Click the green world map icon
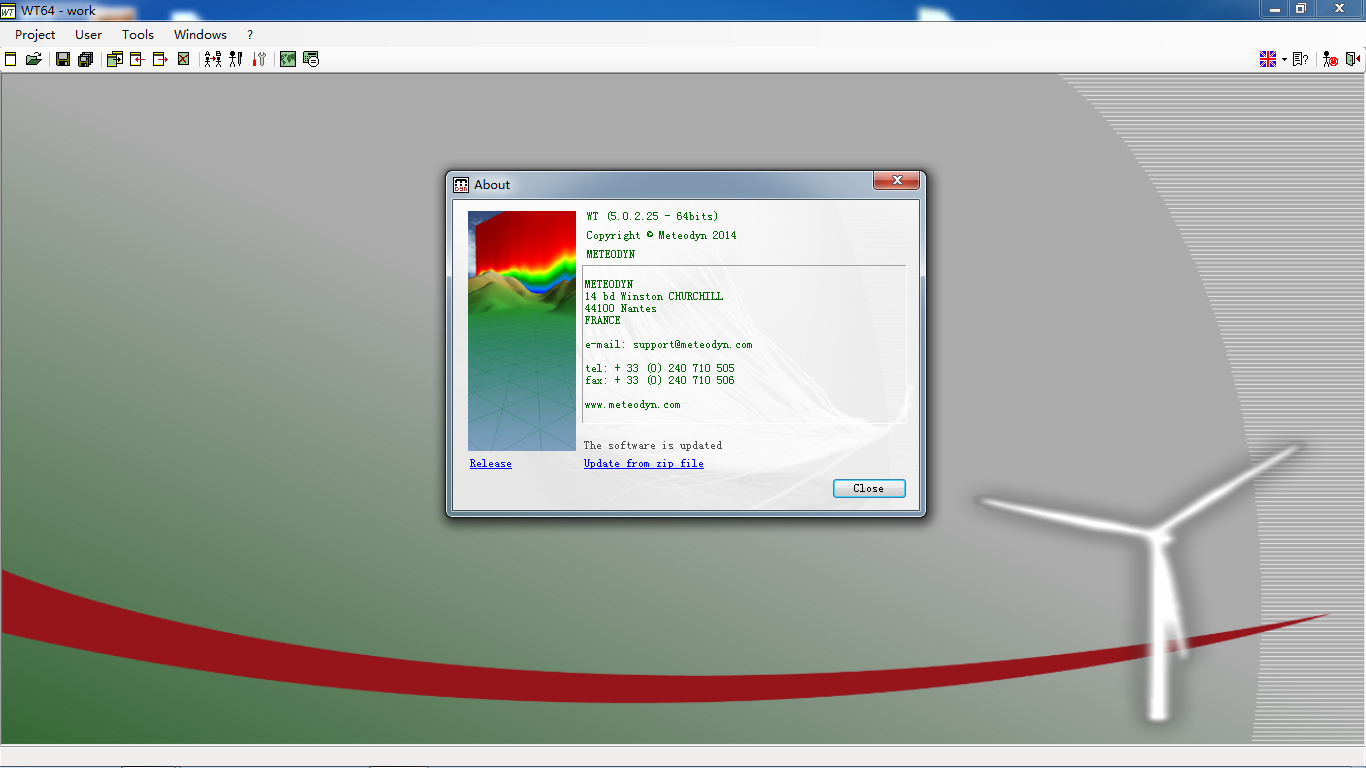 (x=288, y=59)
